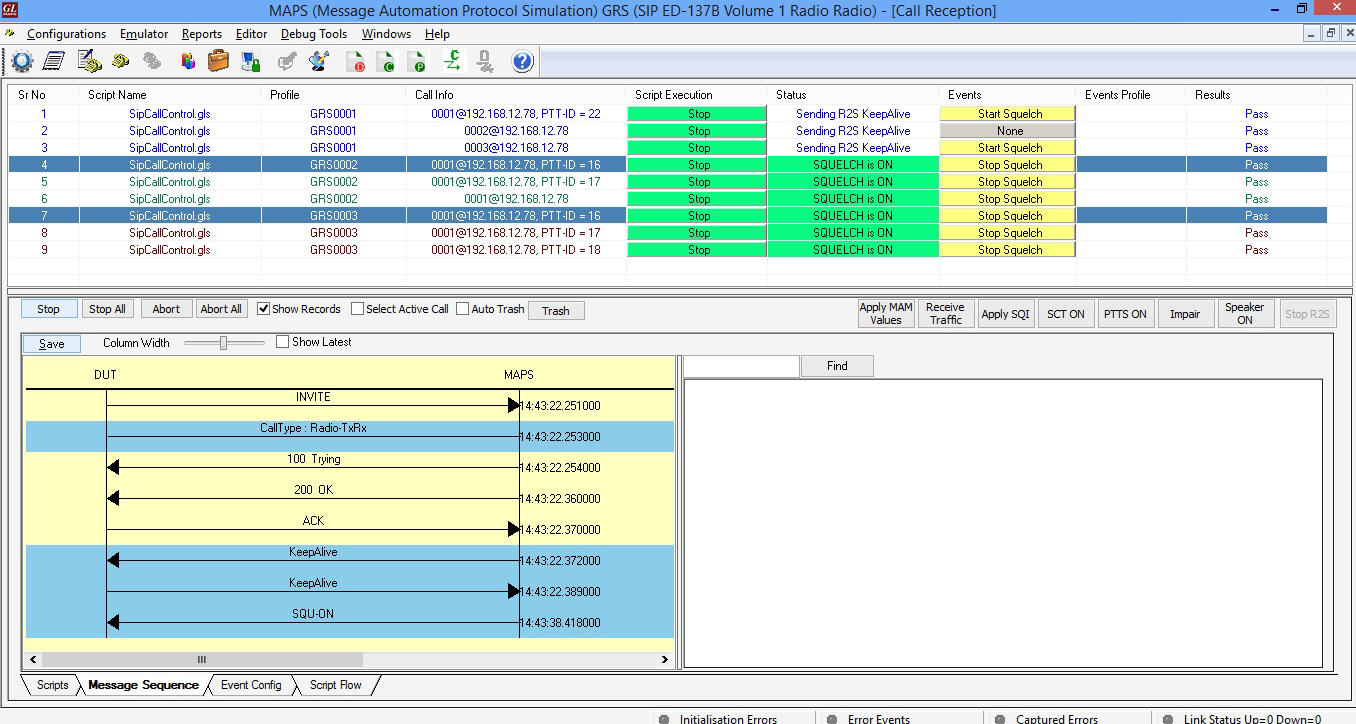Click the GL application logo in title bar
Viewport: 1356px width, 724px height.
10,10
